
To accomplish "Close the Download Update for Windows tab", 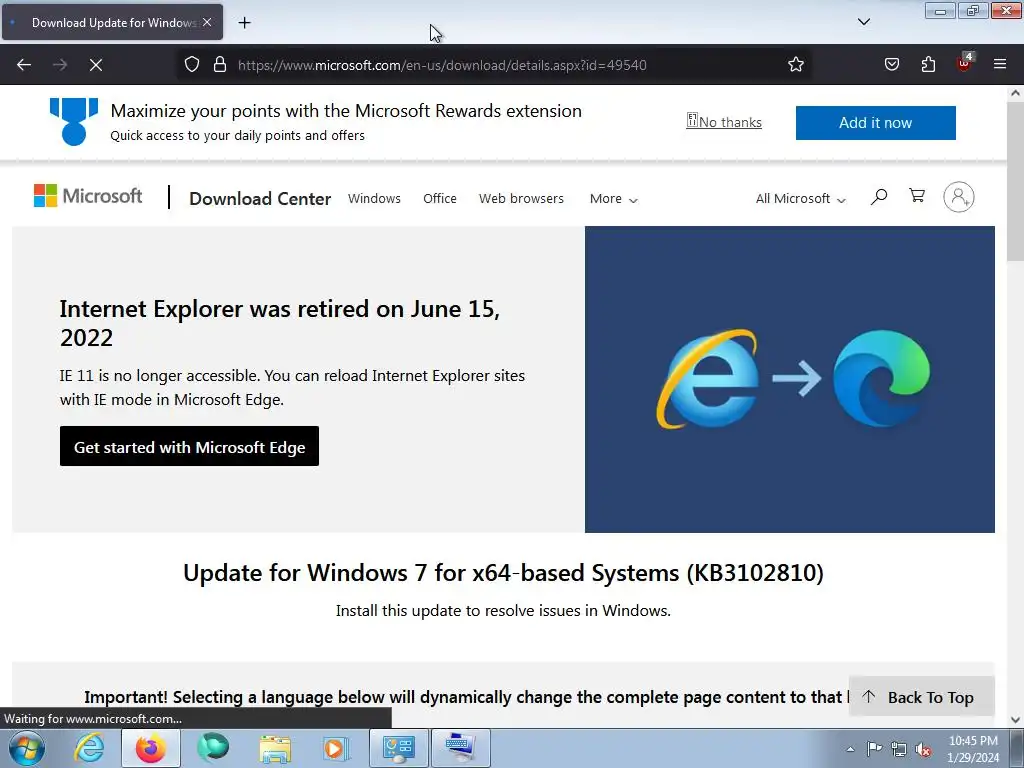I will tap(207, 22).
